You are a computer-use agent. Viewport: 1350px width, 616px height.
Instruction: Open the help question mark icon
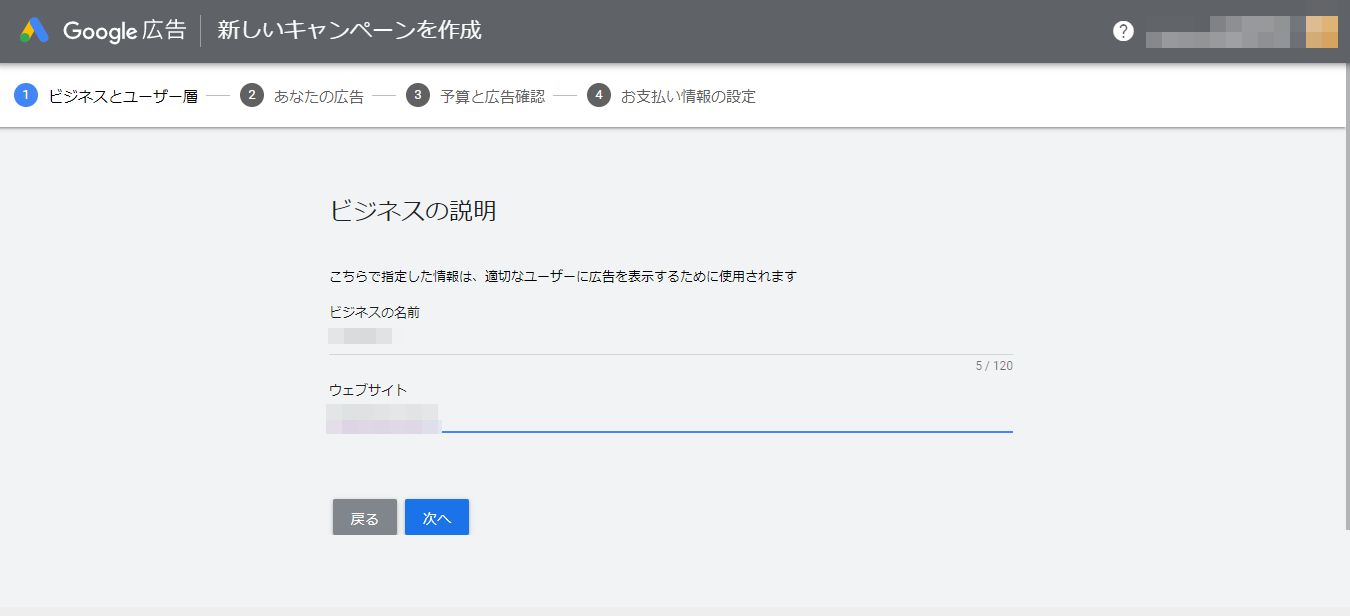[x=1123, y=31]
